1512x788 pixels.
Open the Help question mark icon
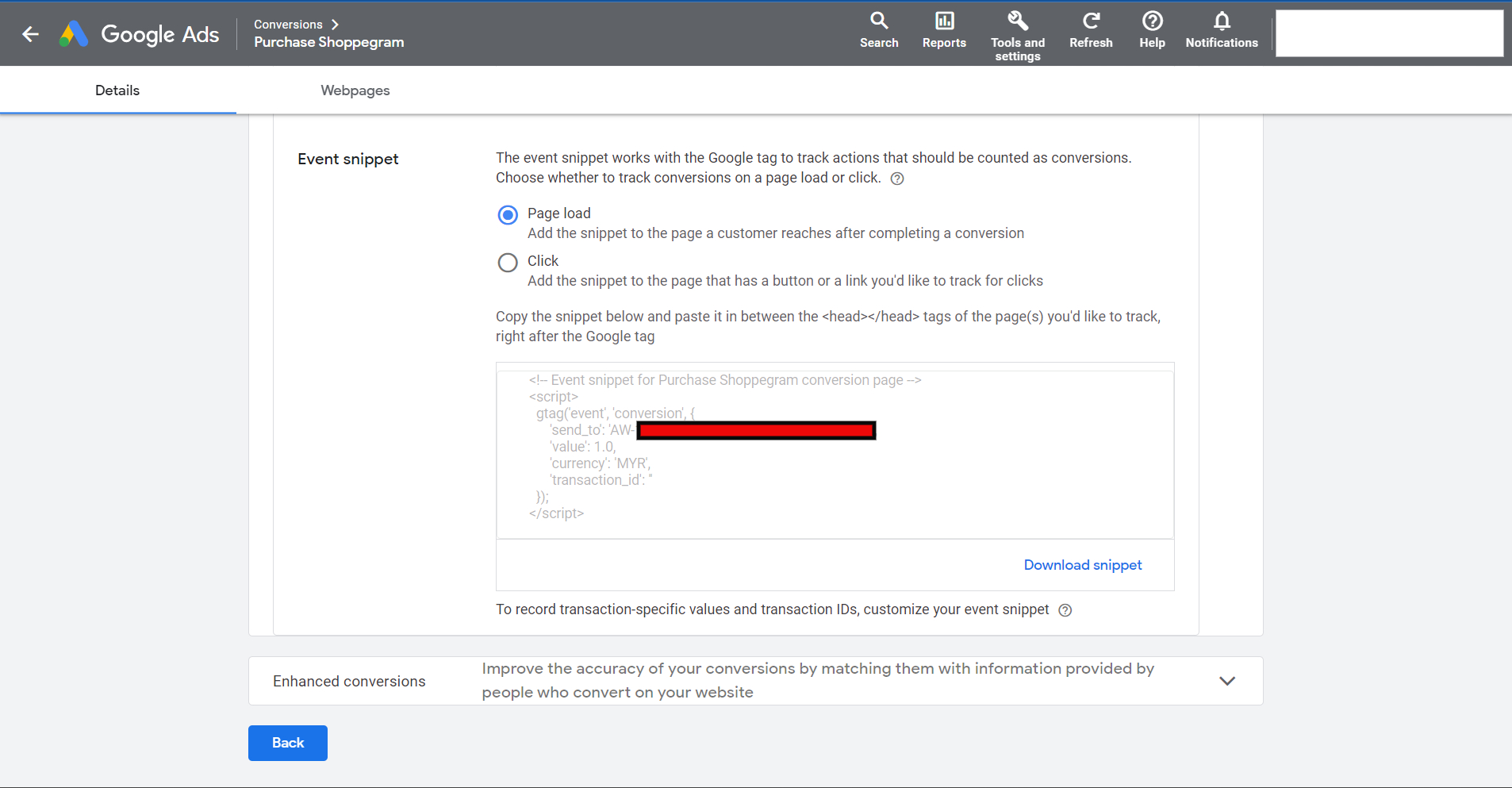click(1152, 21)
